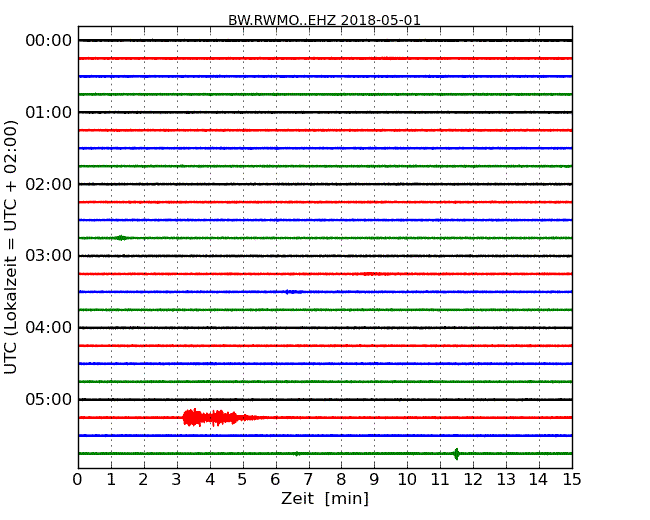Select the 04:00 time label
The width and height of the screenshot is (650, 520).
(49, 328)
